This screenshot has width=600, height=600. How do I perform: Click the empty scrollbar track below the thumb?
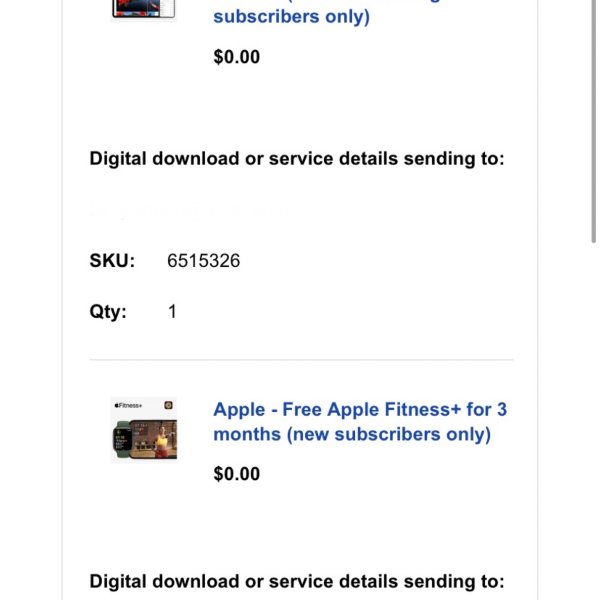594,421
